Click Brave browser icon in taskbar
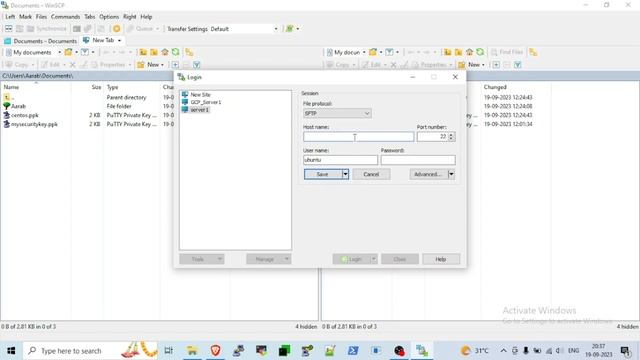 coord(216,350)
